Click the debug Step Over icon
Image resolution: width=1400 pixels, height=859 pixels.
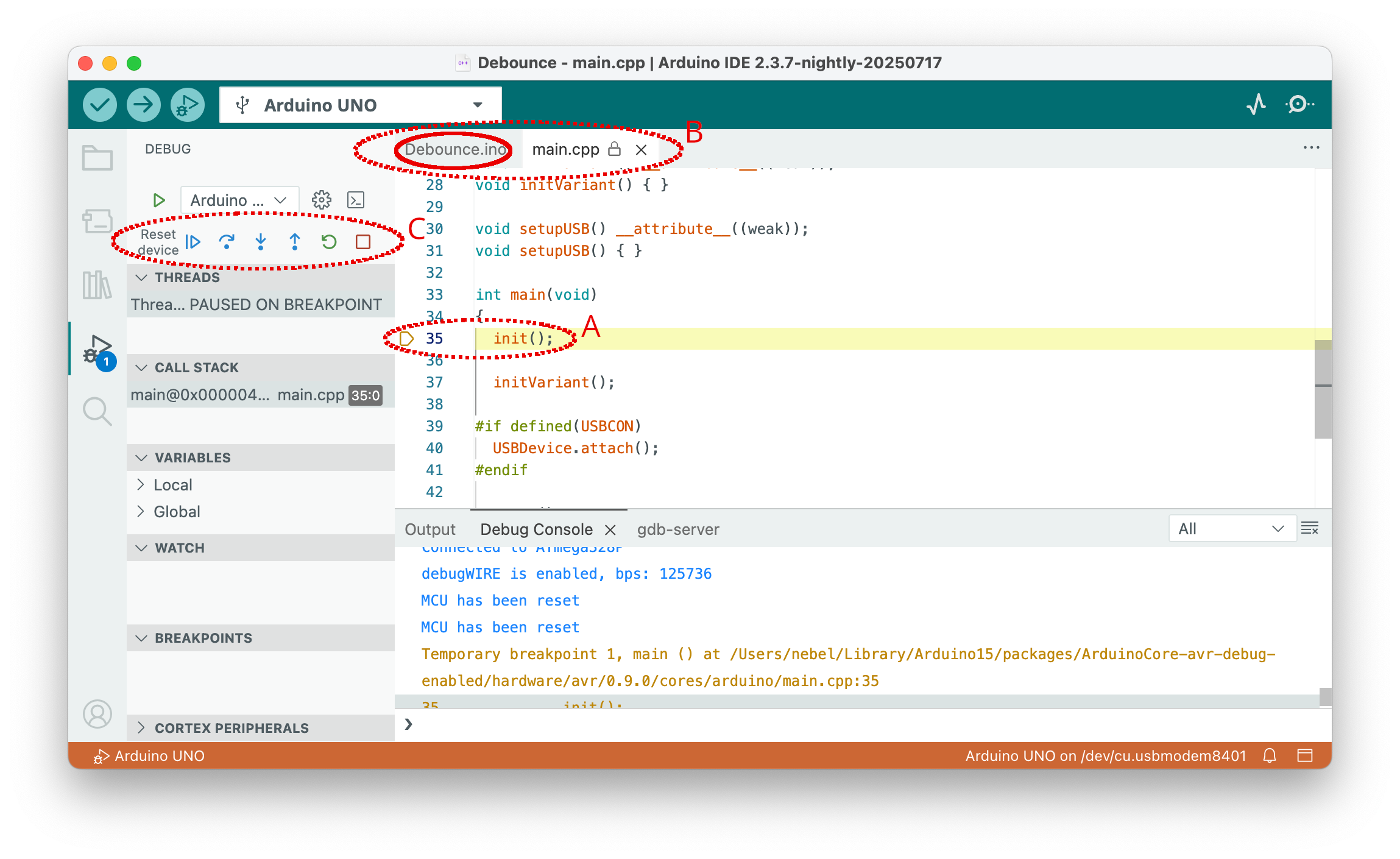227,242
